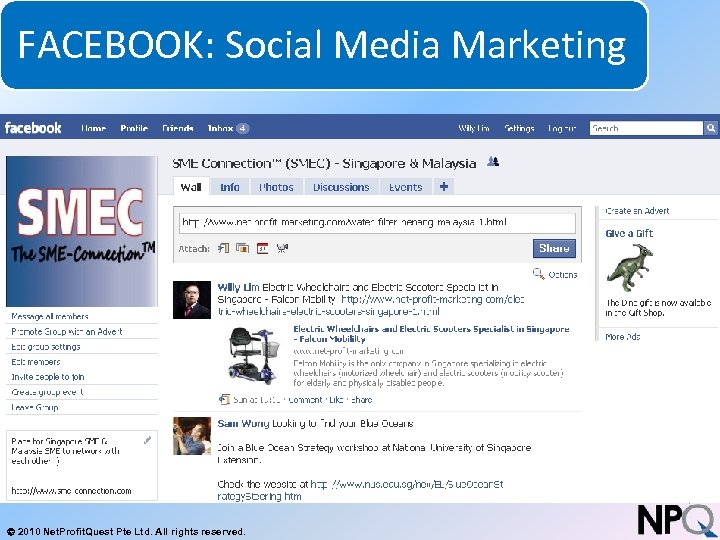The image size is (720, 540).
Task: Open Sam Wong's name link
Action: pos(243,423)
